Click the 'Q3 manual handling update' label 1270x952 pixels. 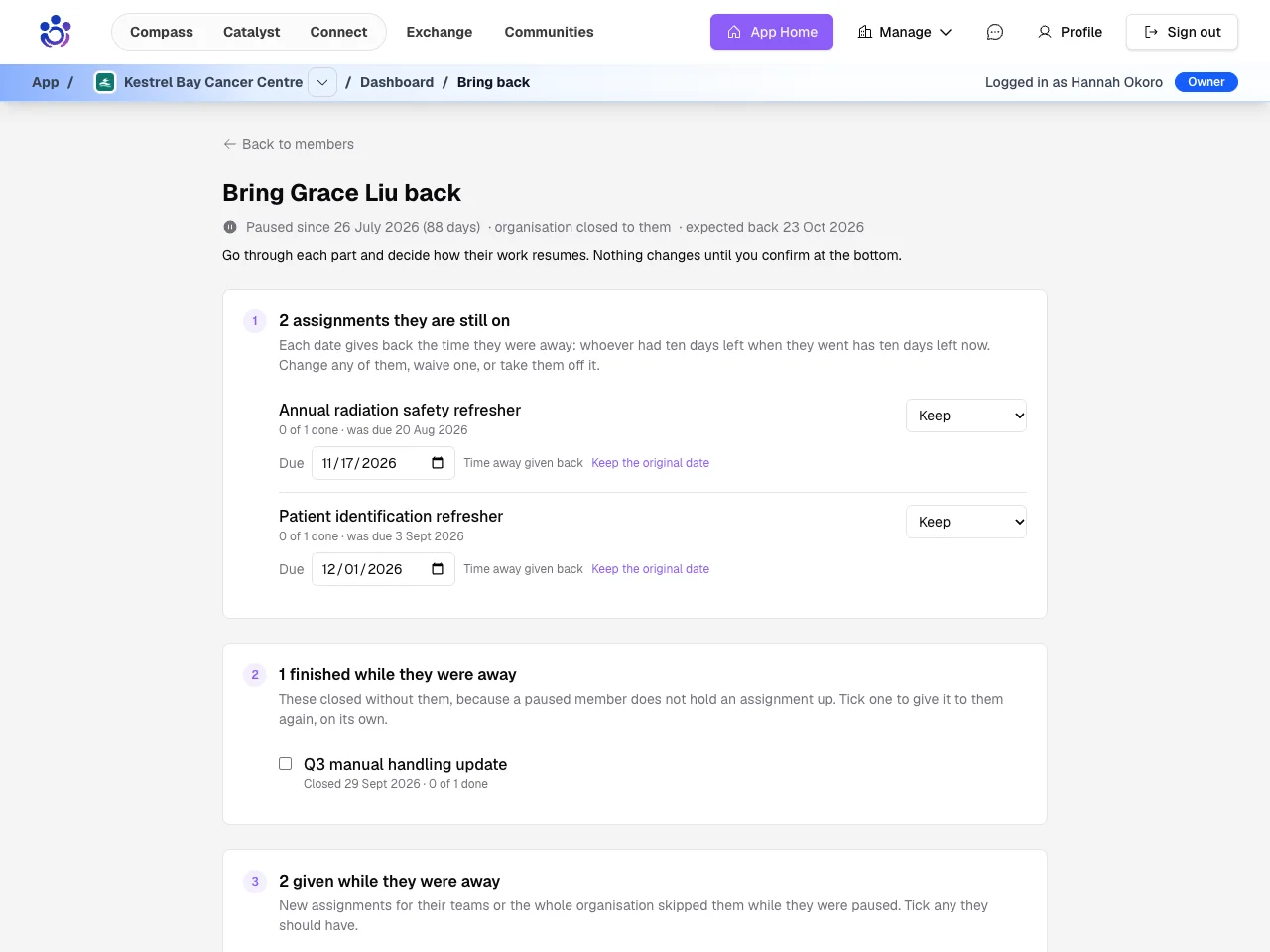[x=405, y=764]
